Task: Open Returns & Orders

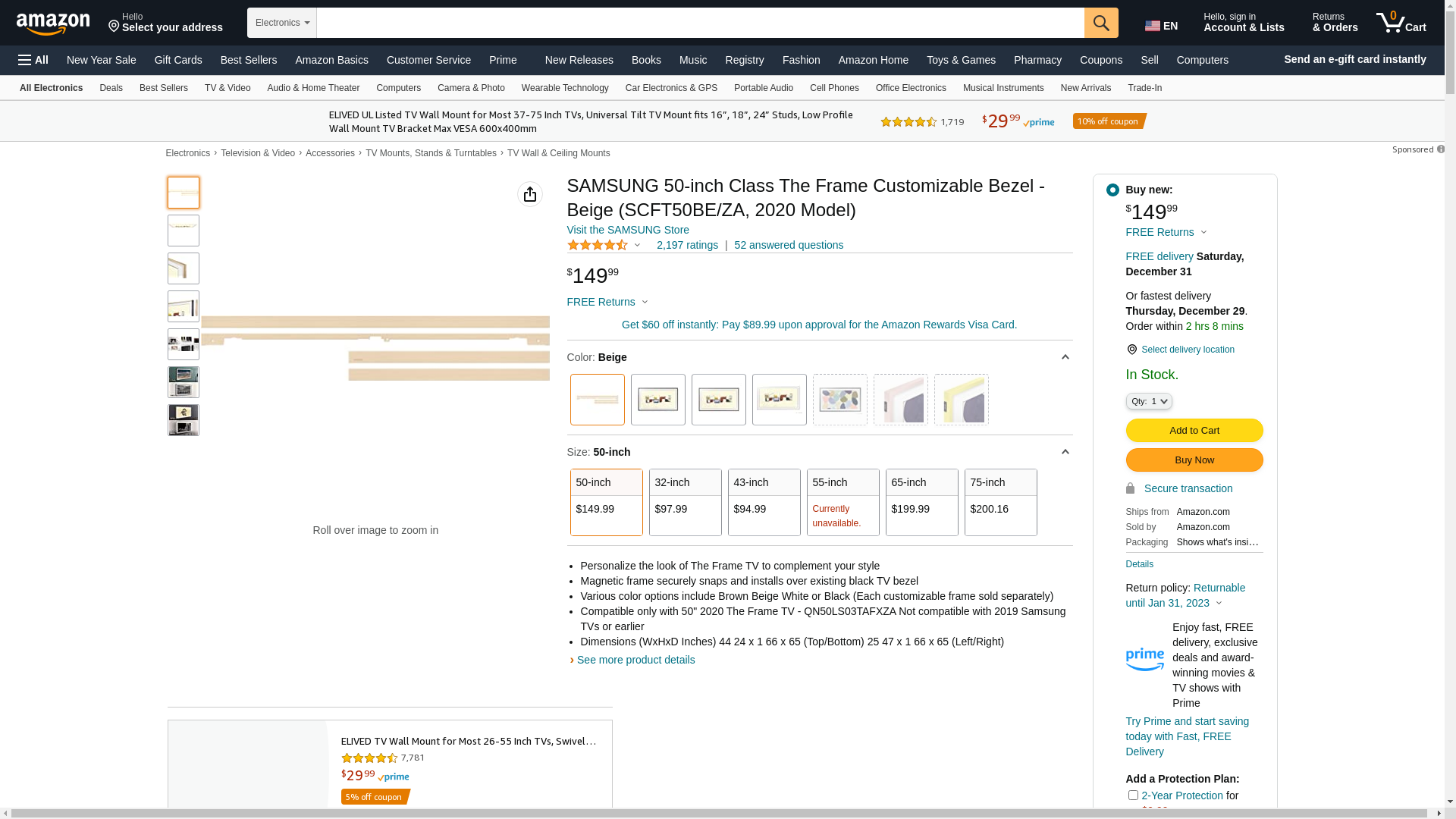Action: tap(1335, 23)
